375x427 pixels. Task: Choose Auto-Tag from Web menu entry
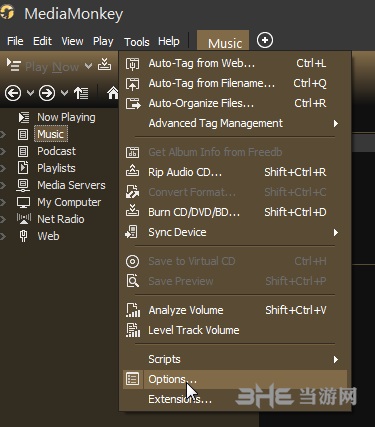coord(235,63)
